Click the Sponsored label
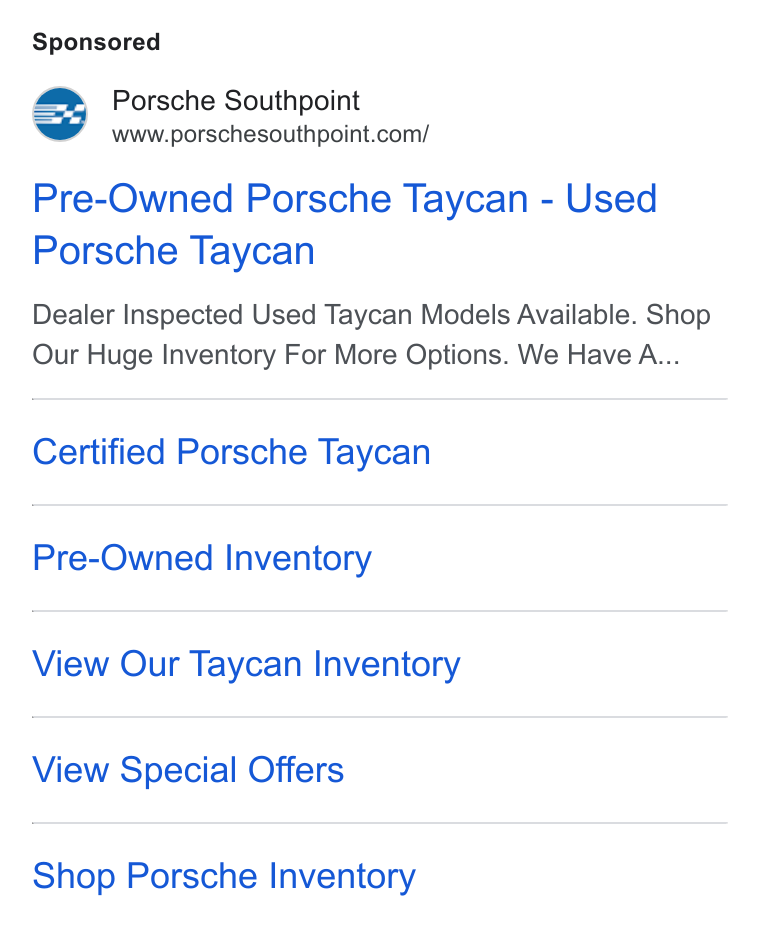Image resolution: width=760 pixels, height=928 pixels. coord(96,42)
